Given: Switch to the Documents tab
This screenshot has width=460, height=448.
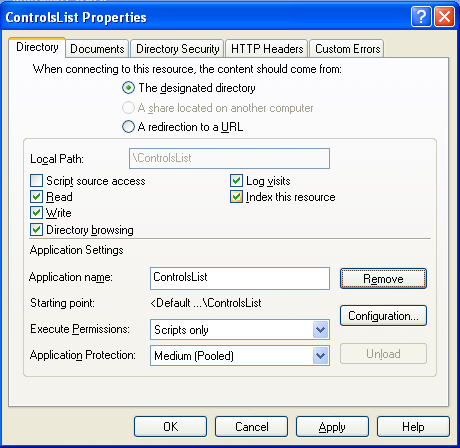Looking at the screenshot, I should pyautogui.click(x=97, y=49).
